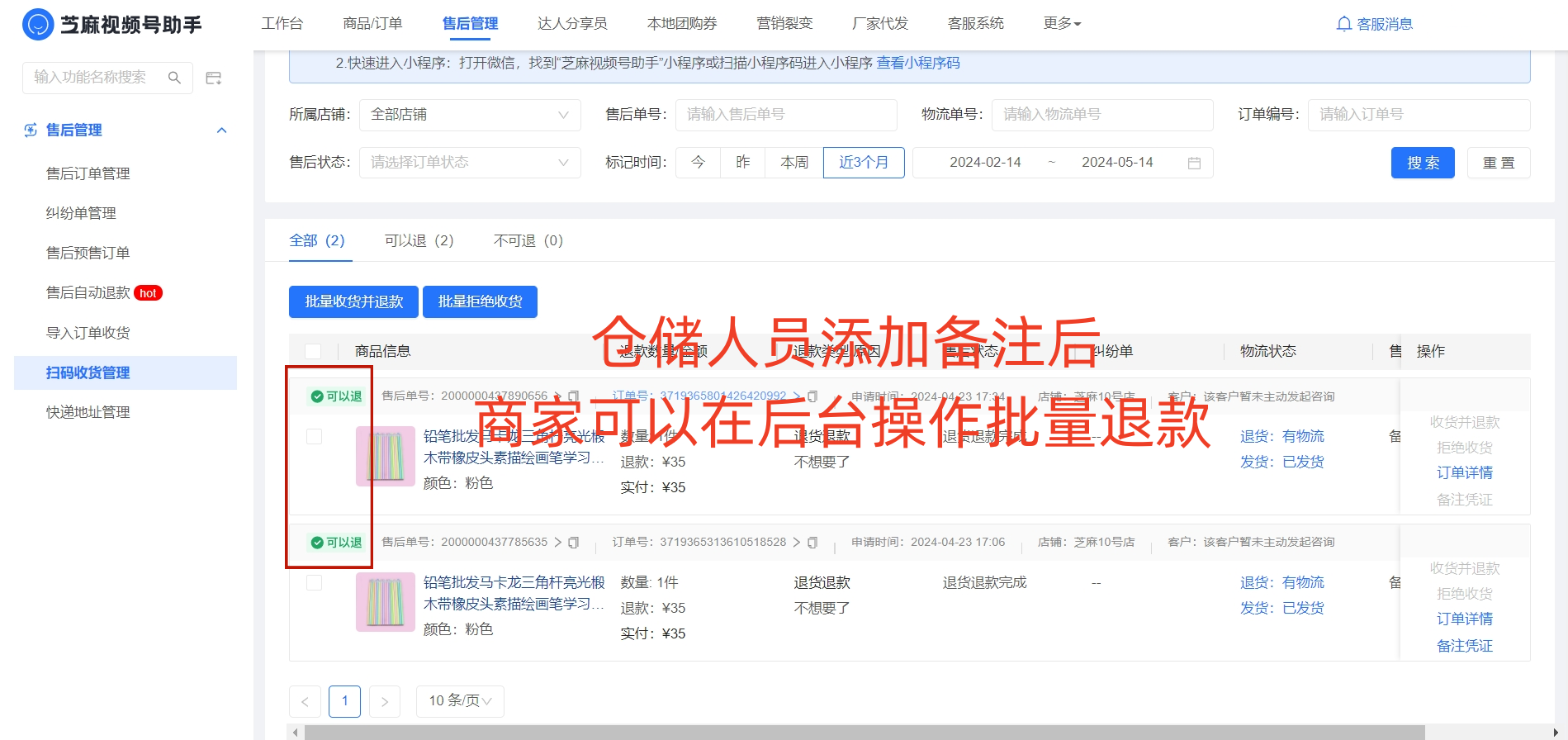This screenshot has width=1568, height=740.
Task: Click the 批量收货并退款 button
Action: pyautogui.click(x=353, y=301)
